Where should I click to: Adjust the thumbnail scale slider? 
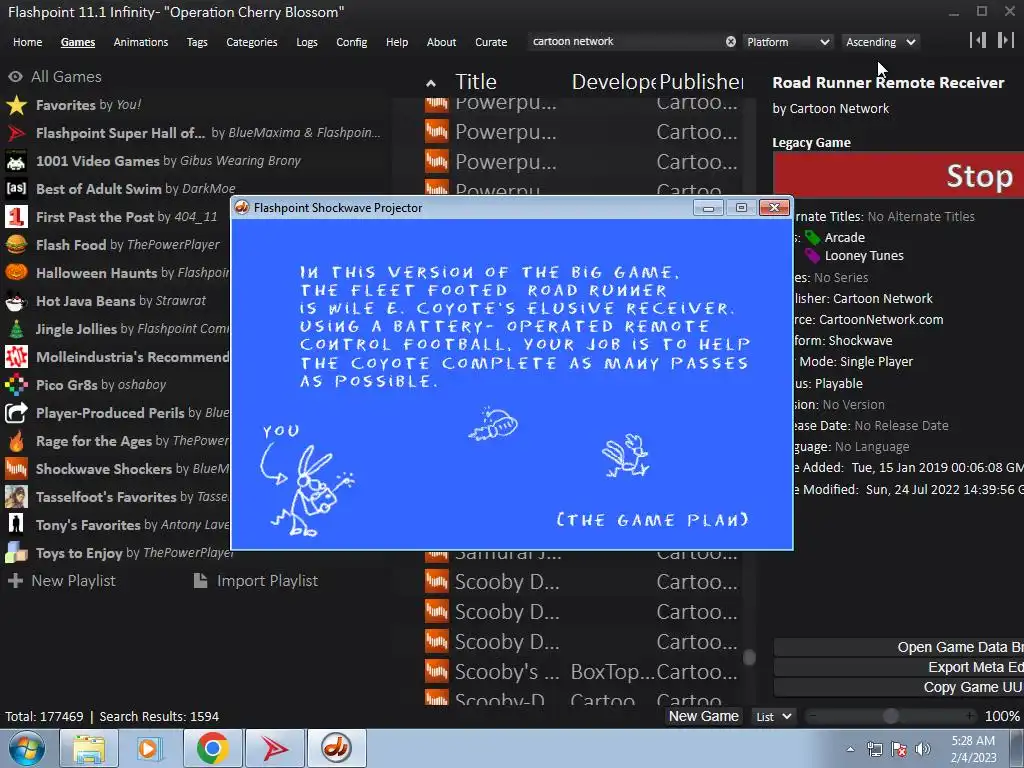tap(890, 716)
